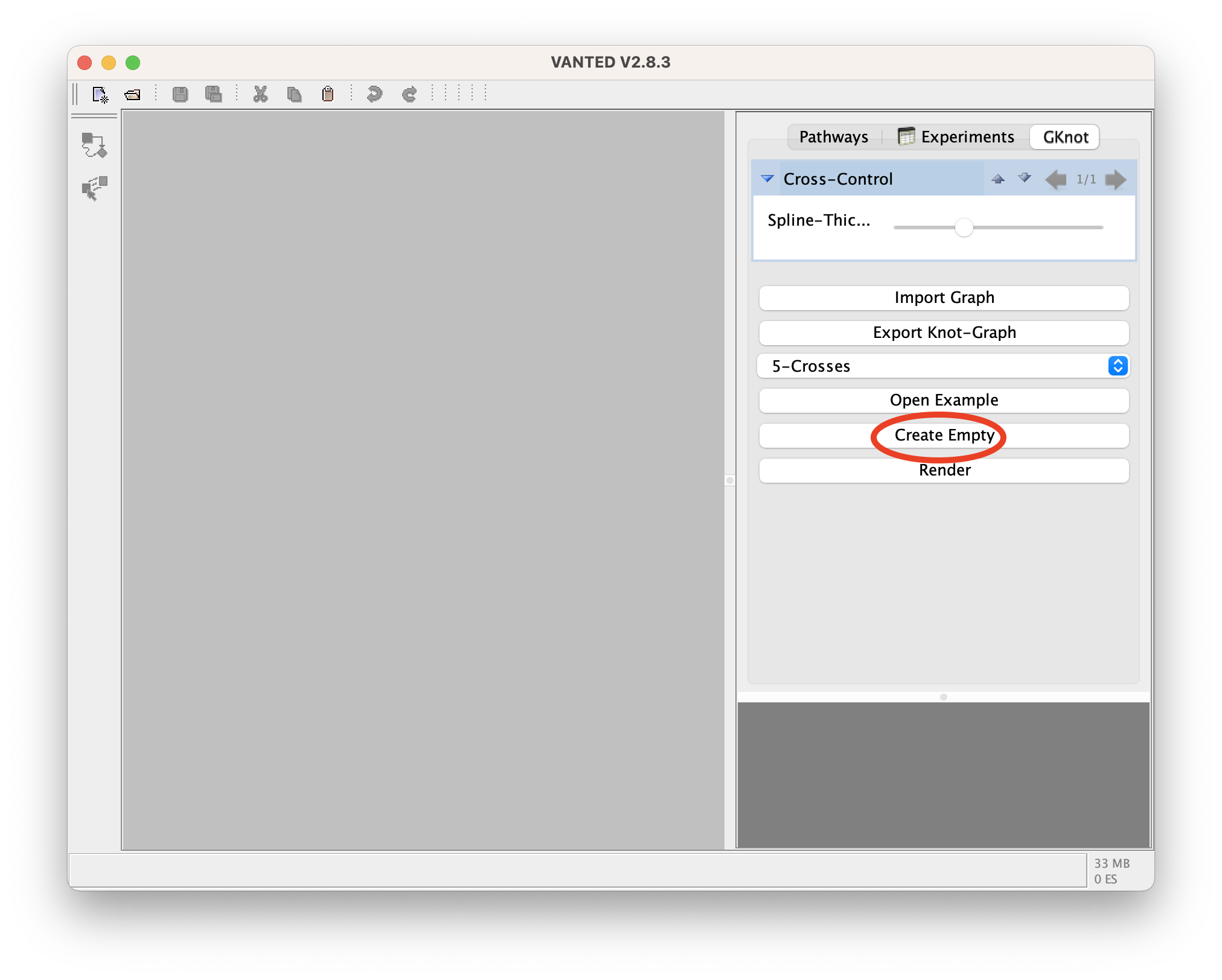Switch to the Pathways tab
Screen dimensions: 1222x980
833,137
